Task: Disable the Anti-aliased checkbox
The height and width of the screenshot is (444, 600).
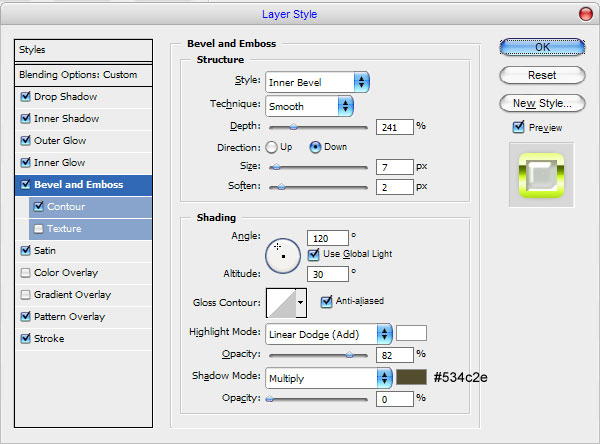Action: (326, 302)
